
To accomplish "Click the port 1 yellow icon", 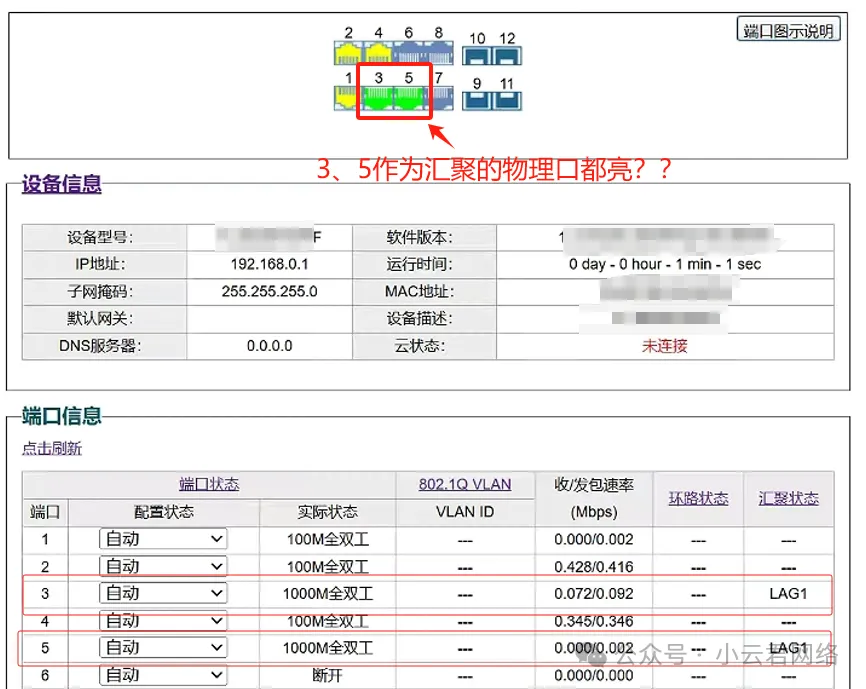I will (x=348, y=97).
